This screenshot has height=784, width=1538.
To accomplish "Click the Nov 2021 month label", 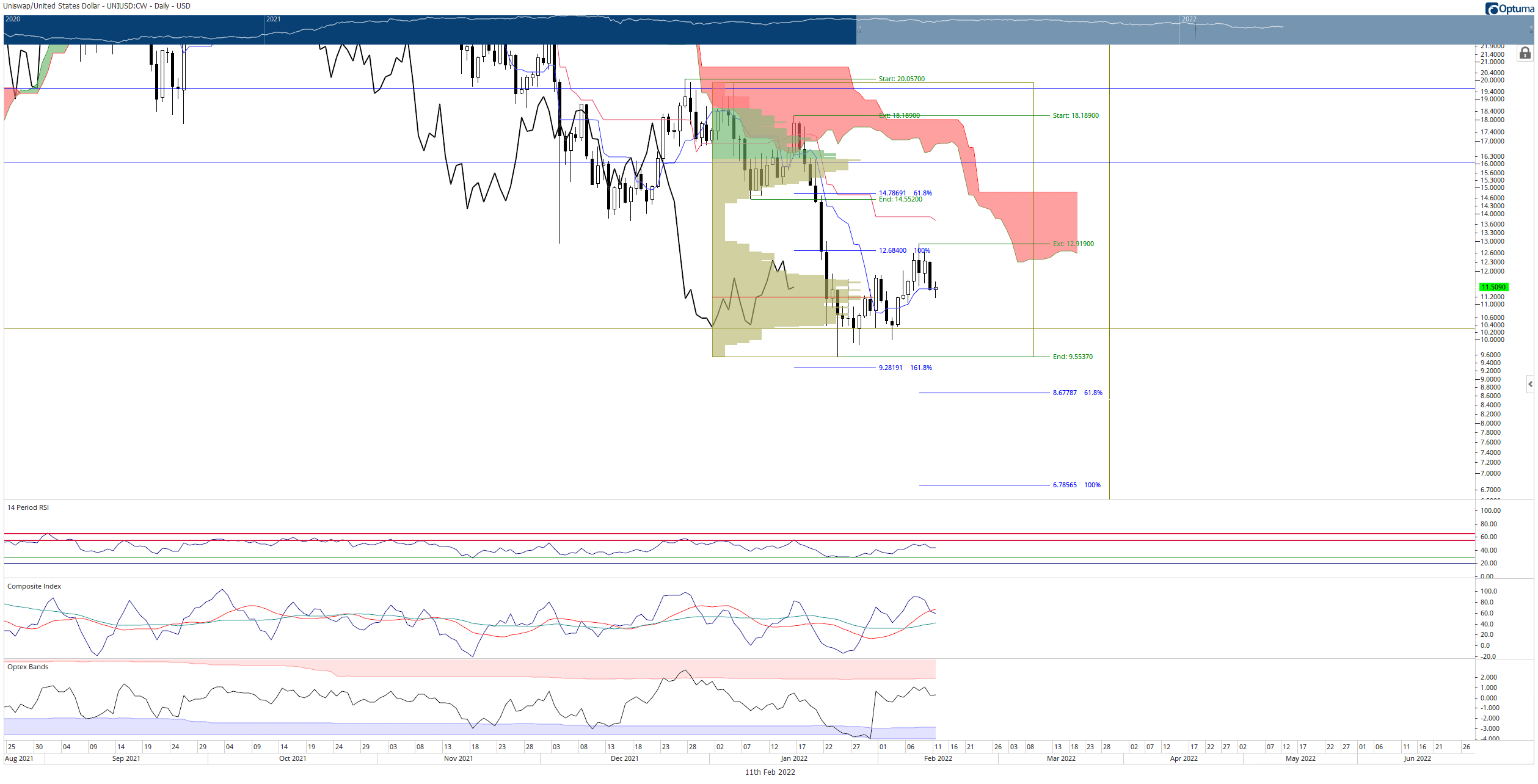I will tap(458, 758).
